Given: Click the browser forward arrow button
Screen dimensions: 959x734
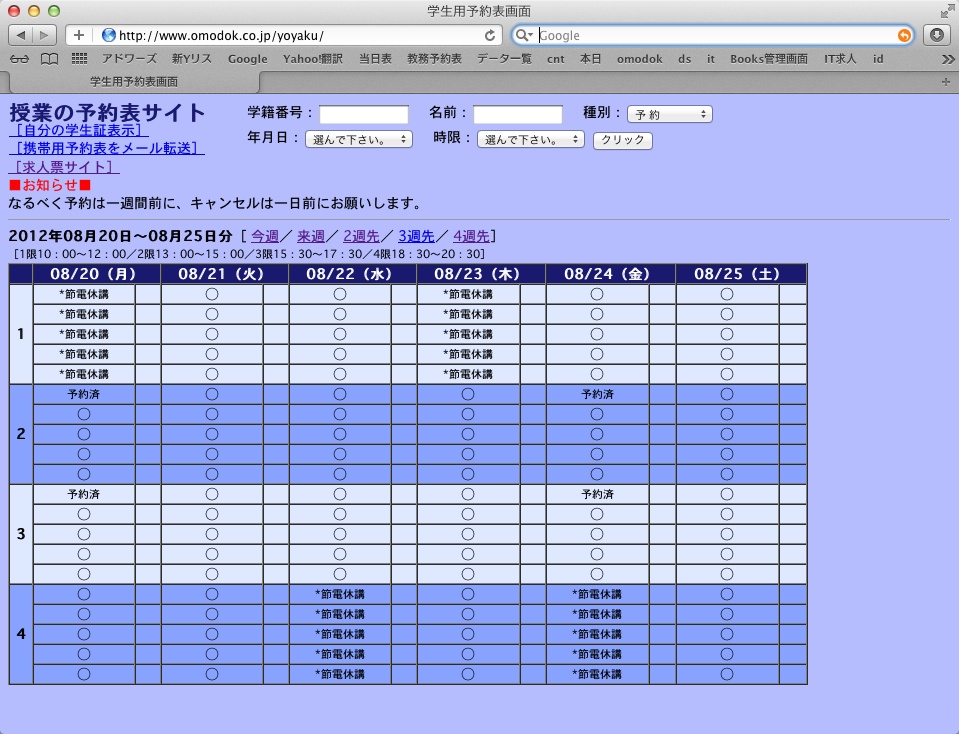Looking at the screenshot, I should point(45,35).
